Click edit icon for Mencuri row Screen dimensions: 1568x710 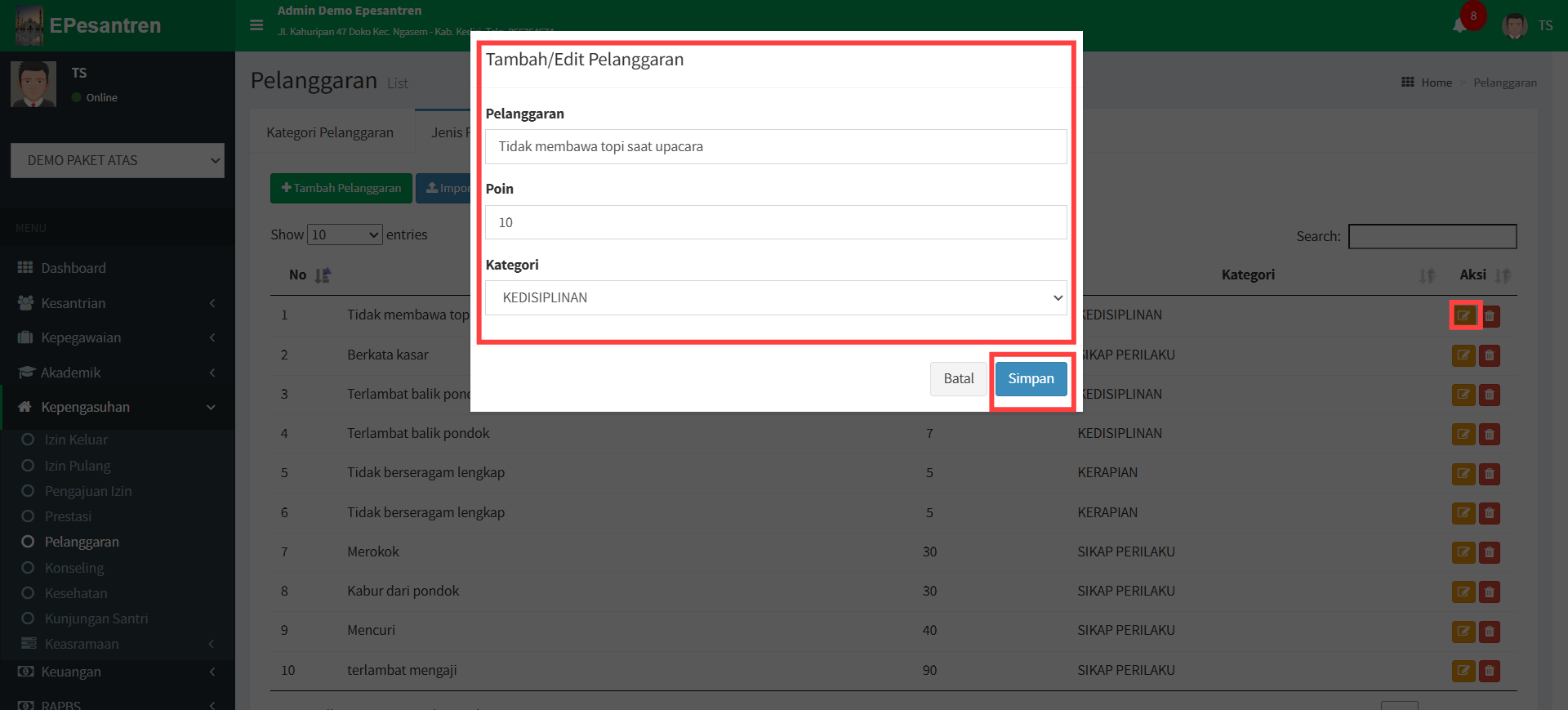point(1463,631)
